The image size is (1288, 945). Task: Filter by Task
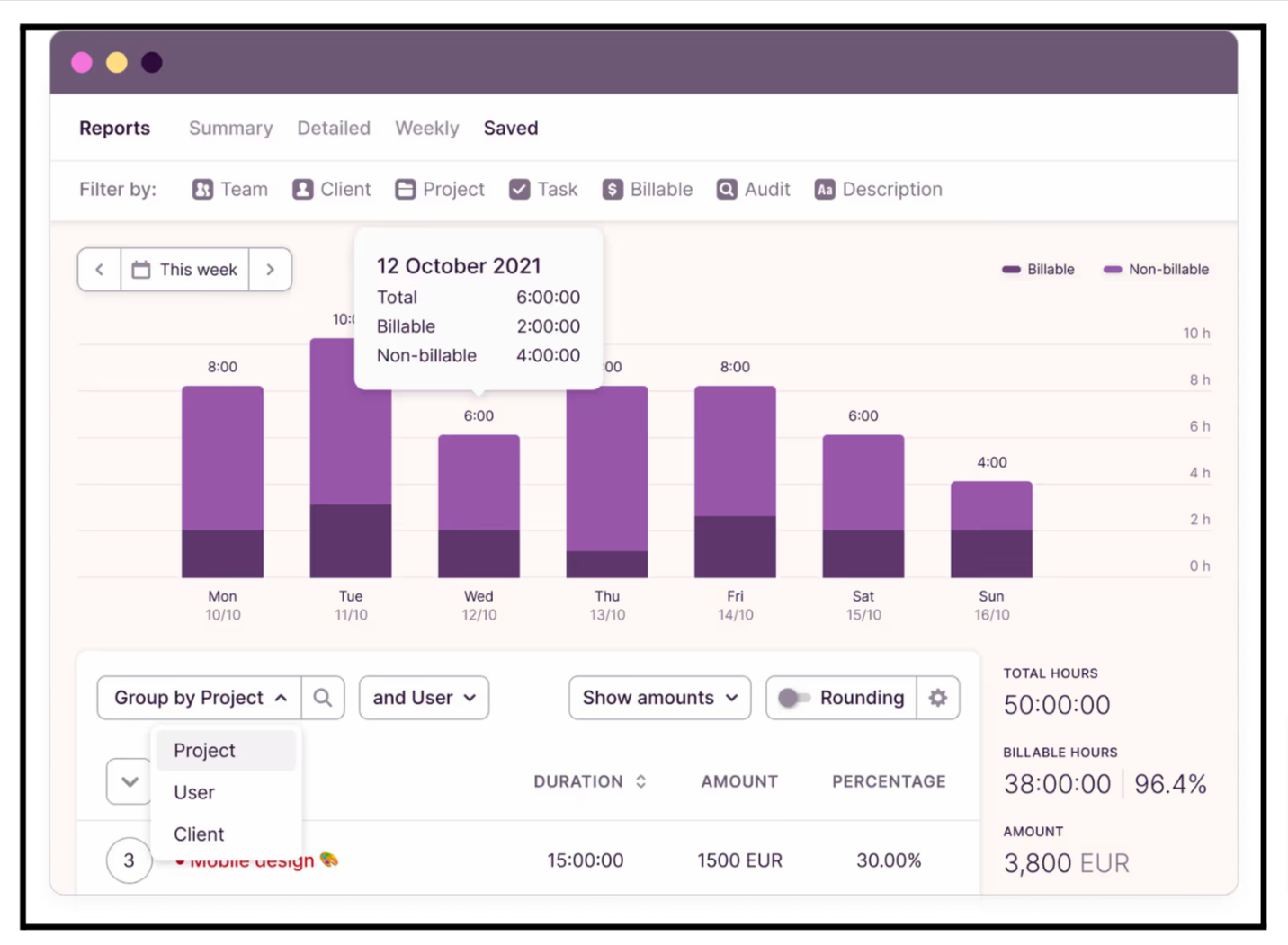542,189
